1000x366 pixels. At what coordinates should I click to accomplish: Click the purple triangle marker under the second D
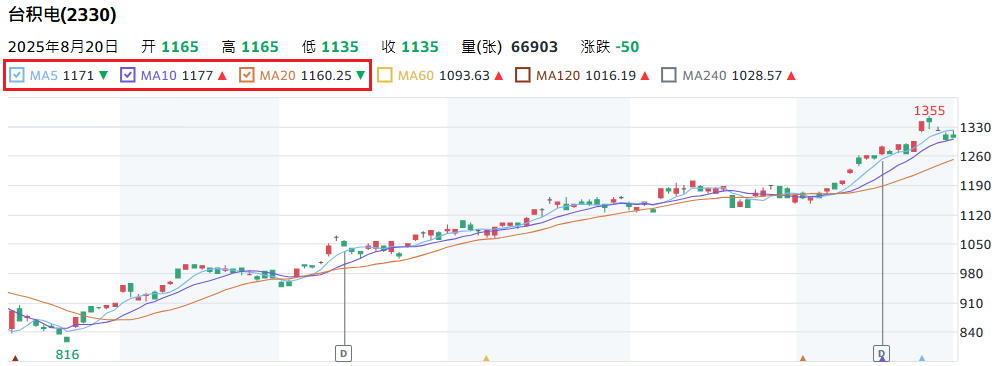coord(882,360)
